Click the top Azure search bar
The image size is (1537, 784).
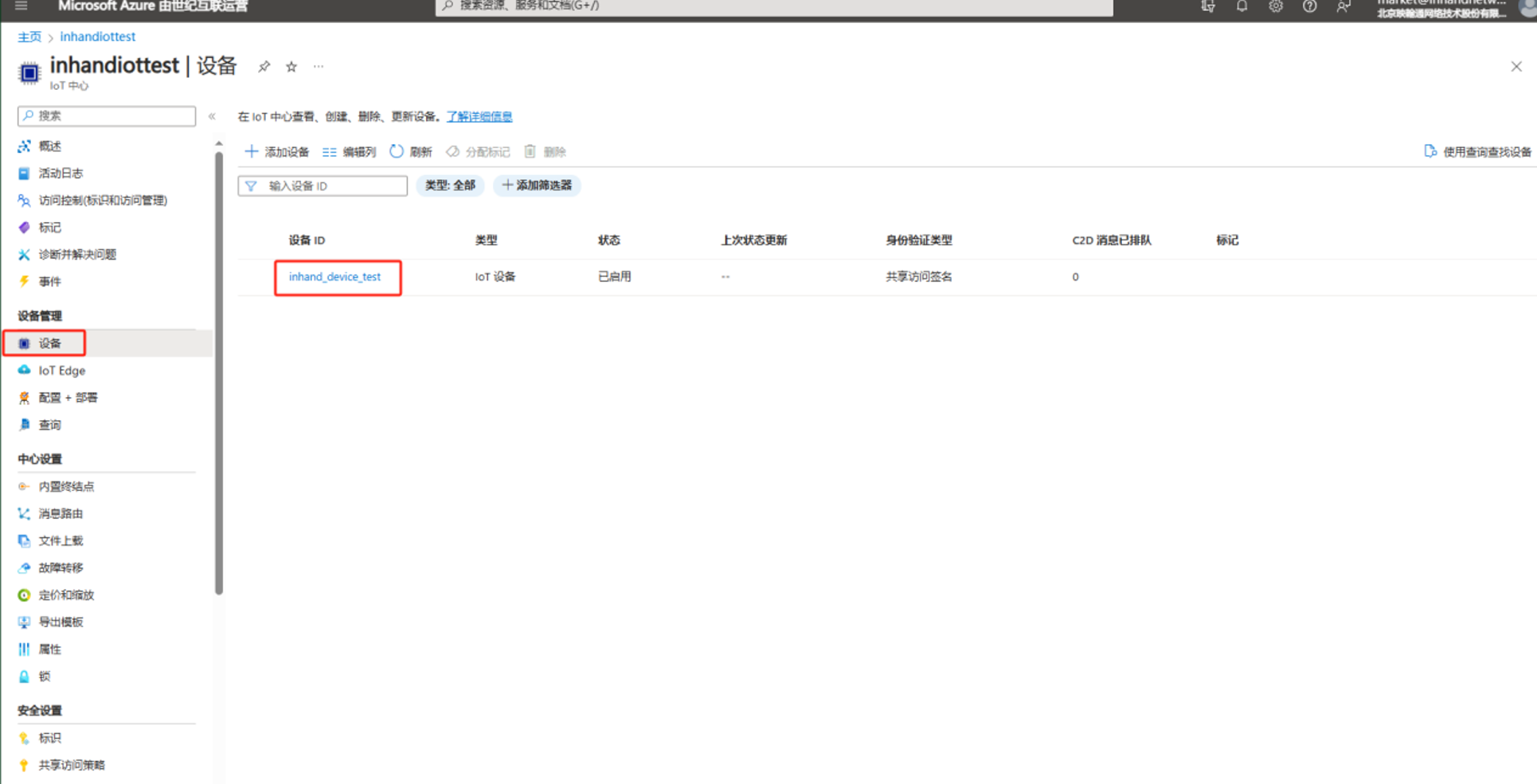click(x=774, y=6)
